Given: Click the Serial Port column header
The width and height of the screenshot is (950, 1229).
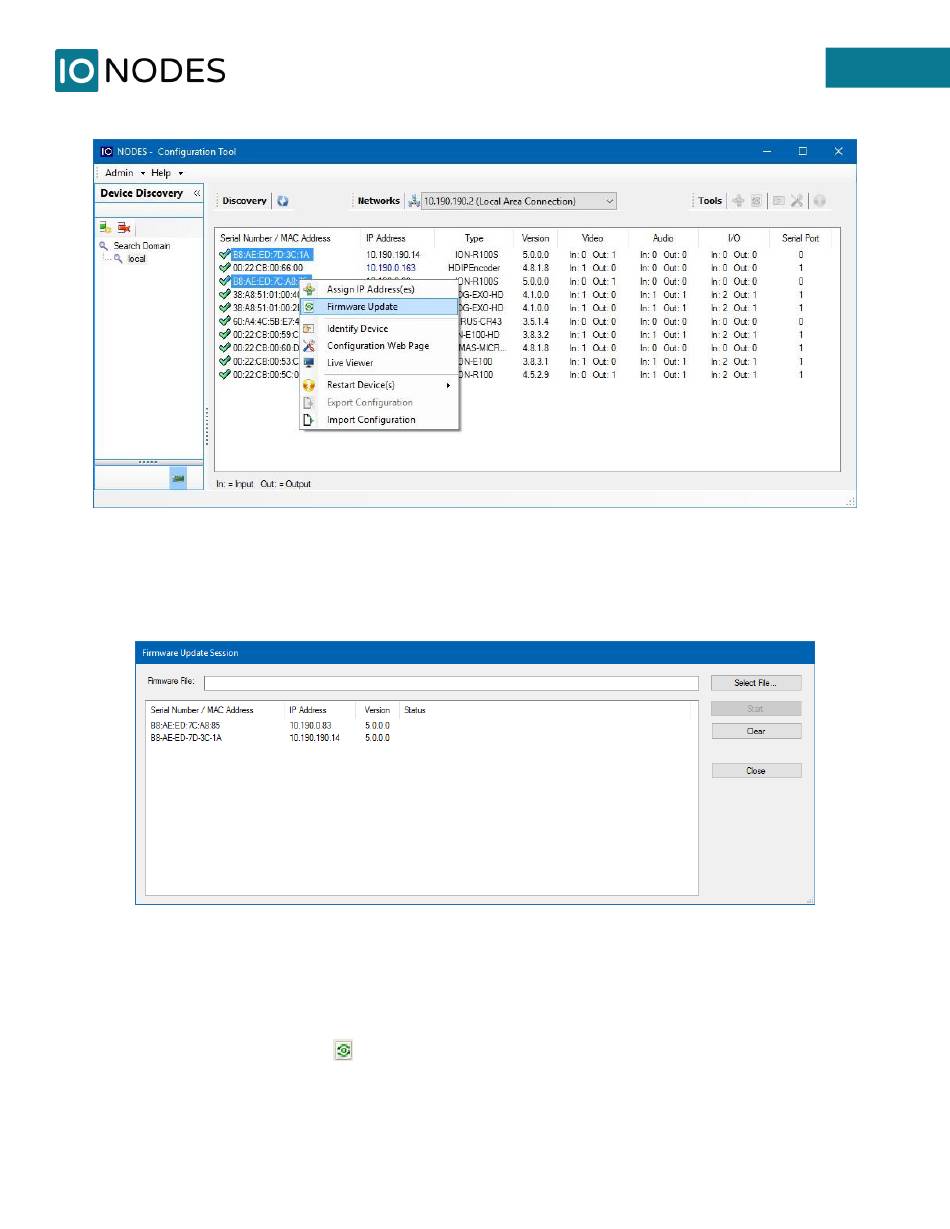Looking at the screenshot, I should (x=799, y=239).
